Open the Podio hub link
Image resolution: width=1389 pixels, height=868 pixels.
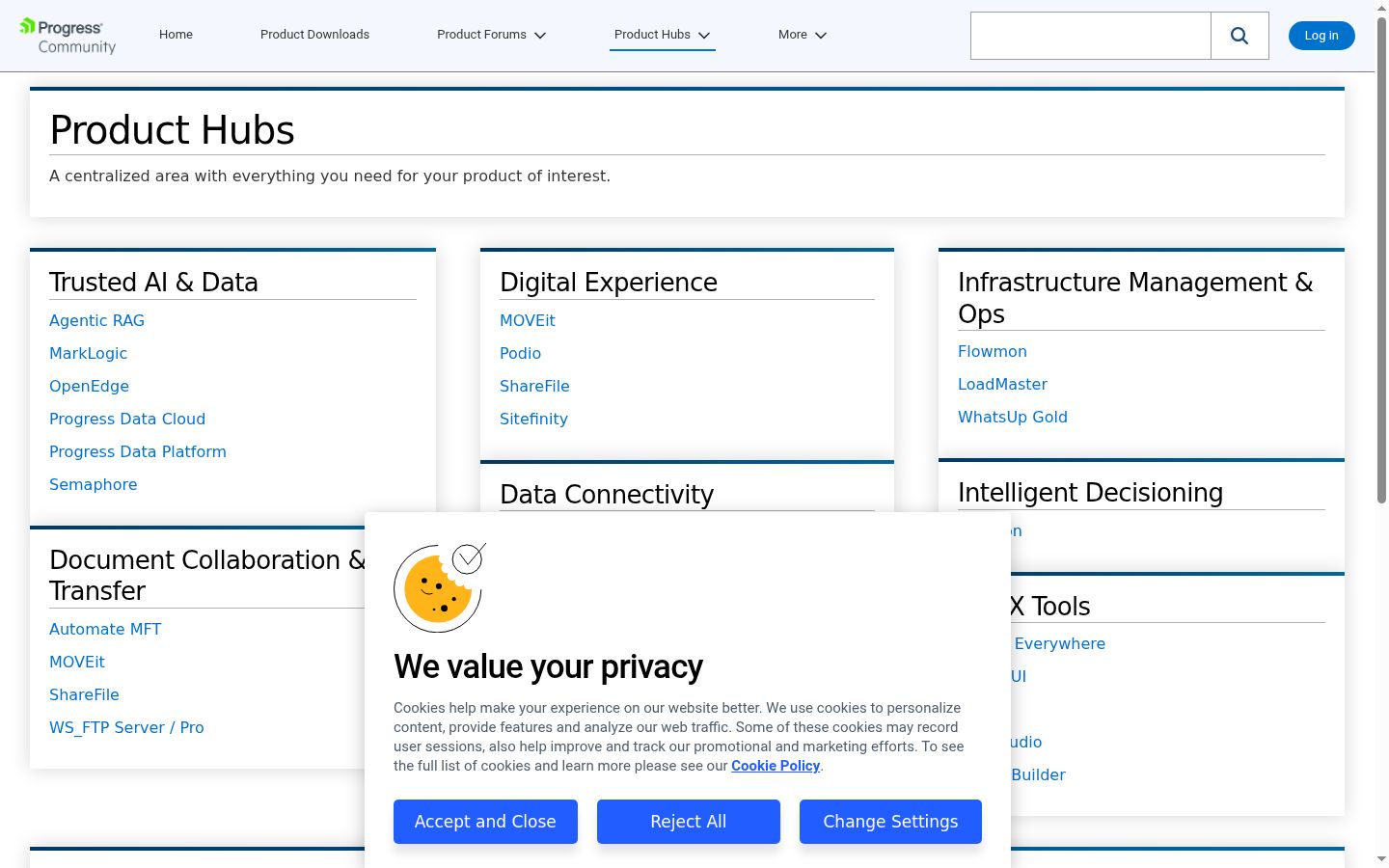coord(520,353)
